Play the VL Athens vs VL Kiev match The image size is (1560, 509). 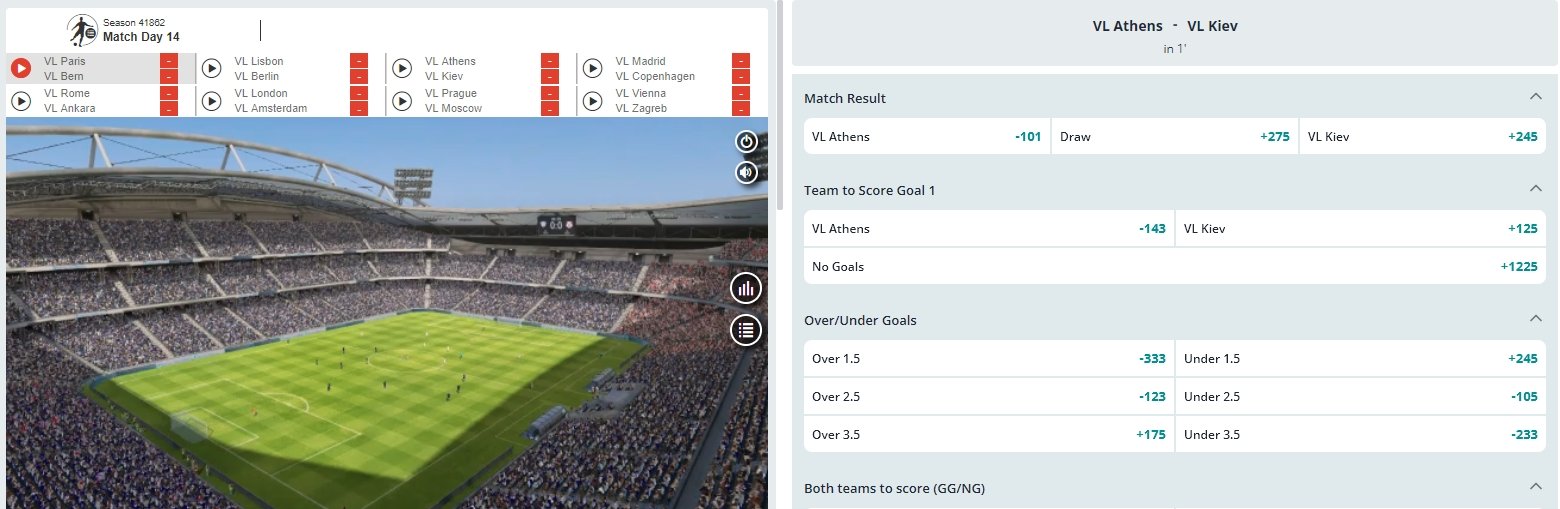402,68
